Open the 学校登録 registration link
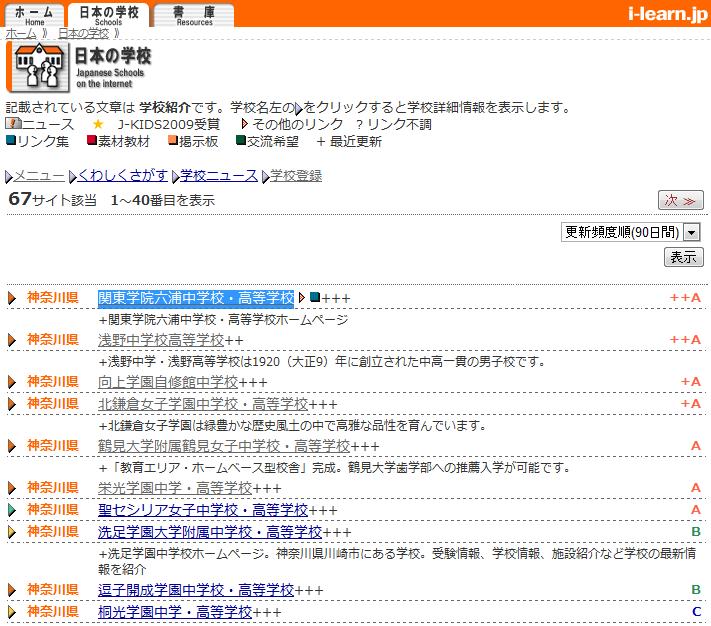 pos(296,176)
